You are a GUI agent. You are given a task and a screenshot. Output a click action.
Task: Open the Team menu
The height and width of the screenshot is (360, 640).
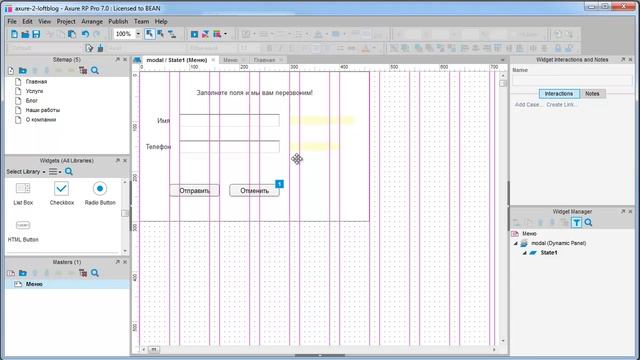pos(141,21)
